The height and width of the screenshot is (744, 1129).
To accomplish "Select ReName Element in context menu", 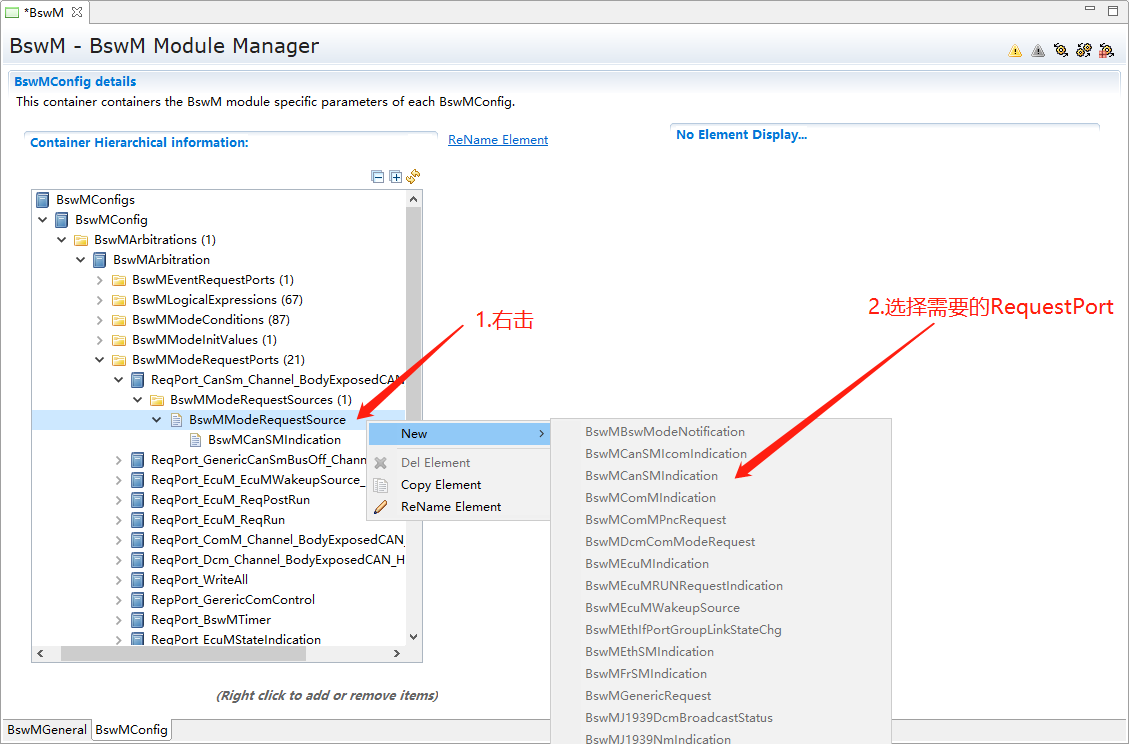I will 451,507.
